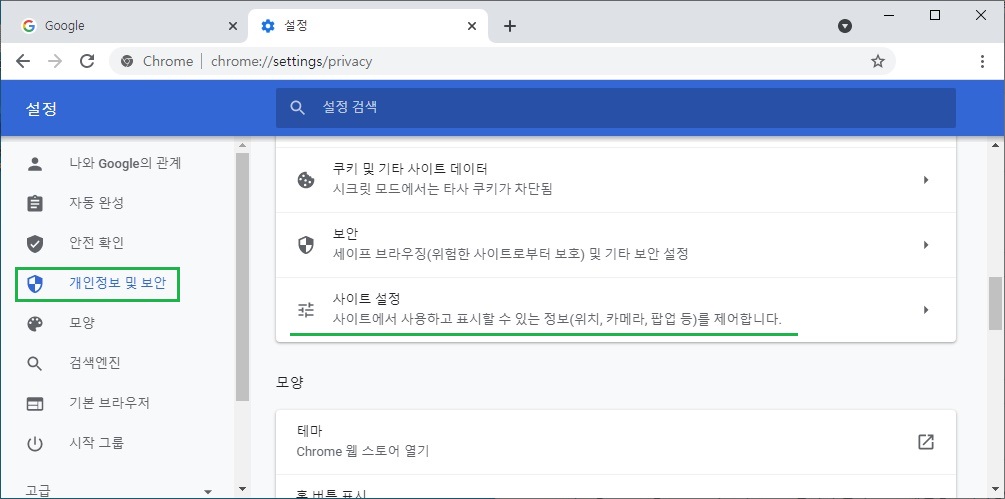
Task: Click the blue shield icon beside 개인정보 및 보안
Action: [35, 284]
